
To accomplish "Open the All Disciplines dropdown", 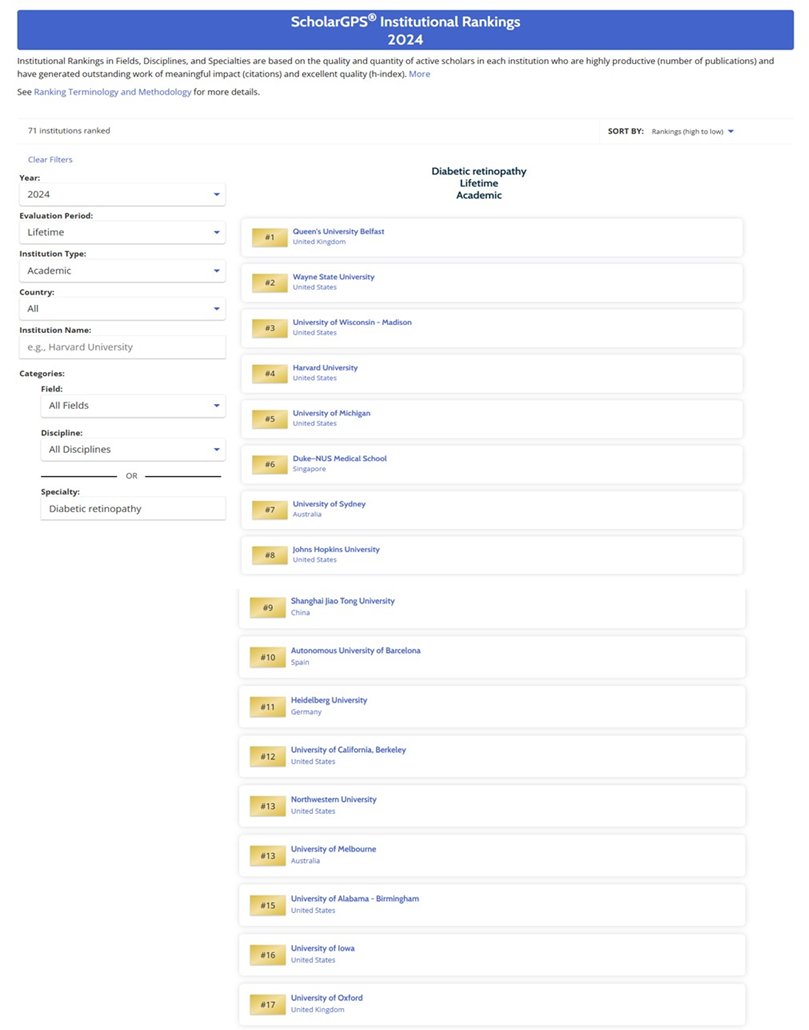I will (x=133, y=450).
